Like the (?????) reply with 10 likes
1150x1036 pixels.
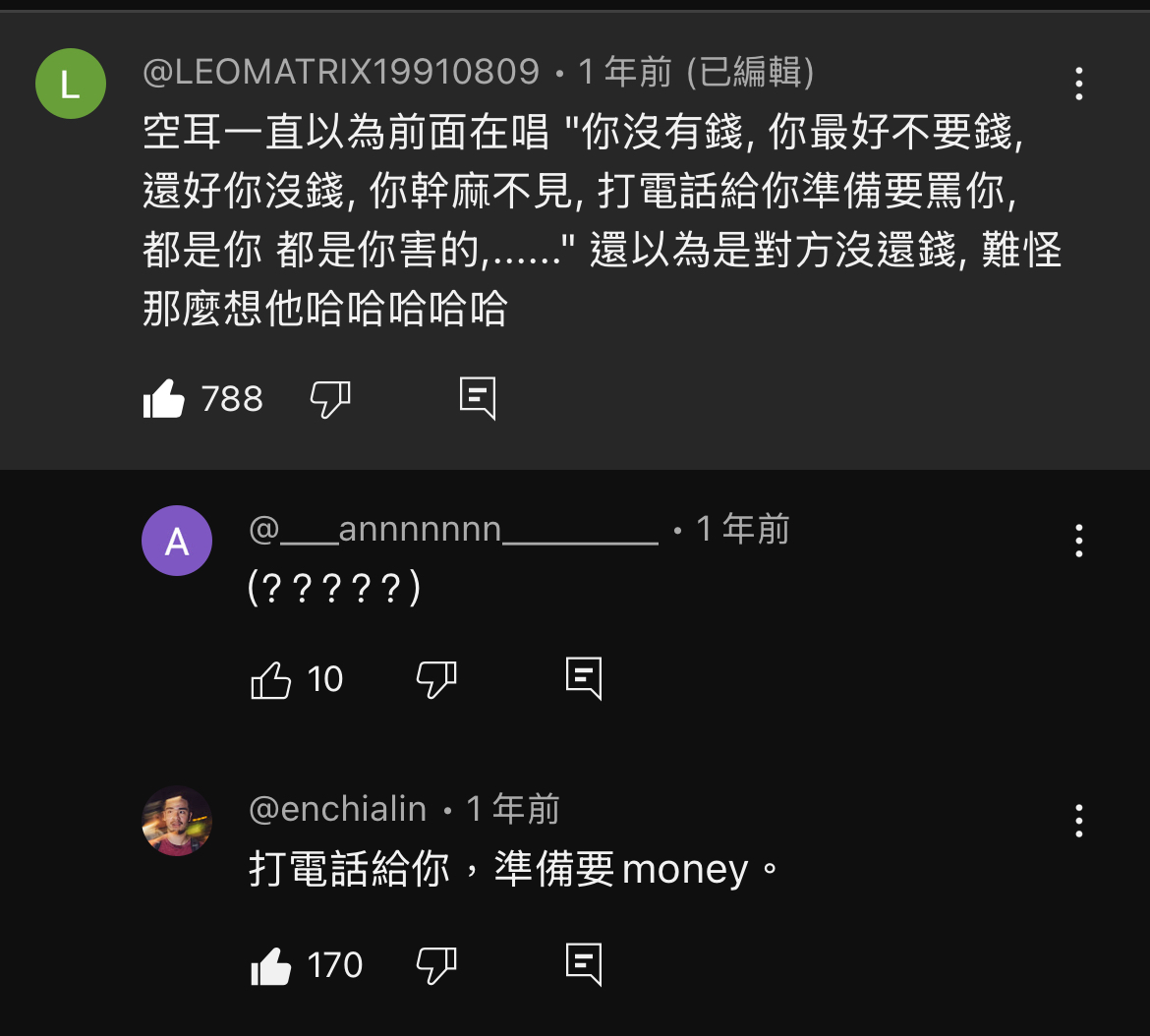click(x=270, y=679)
